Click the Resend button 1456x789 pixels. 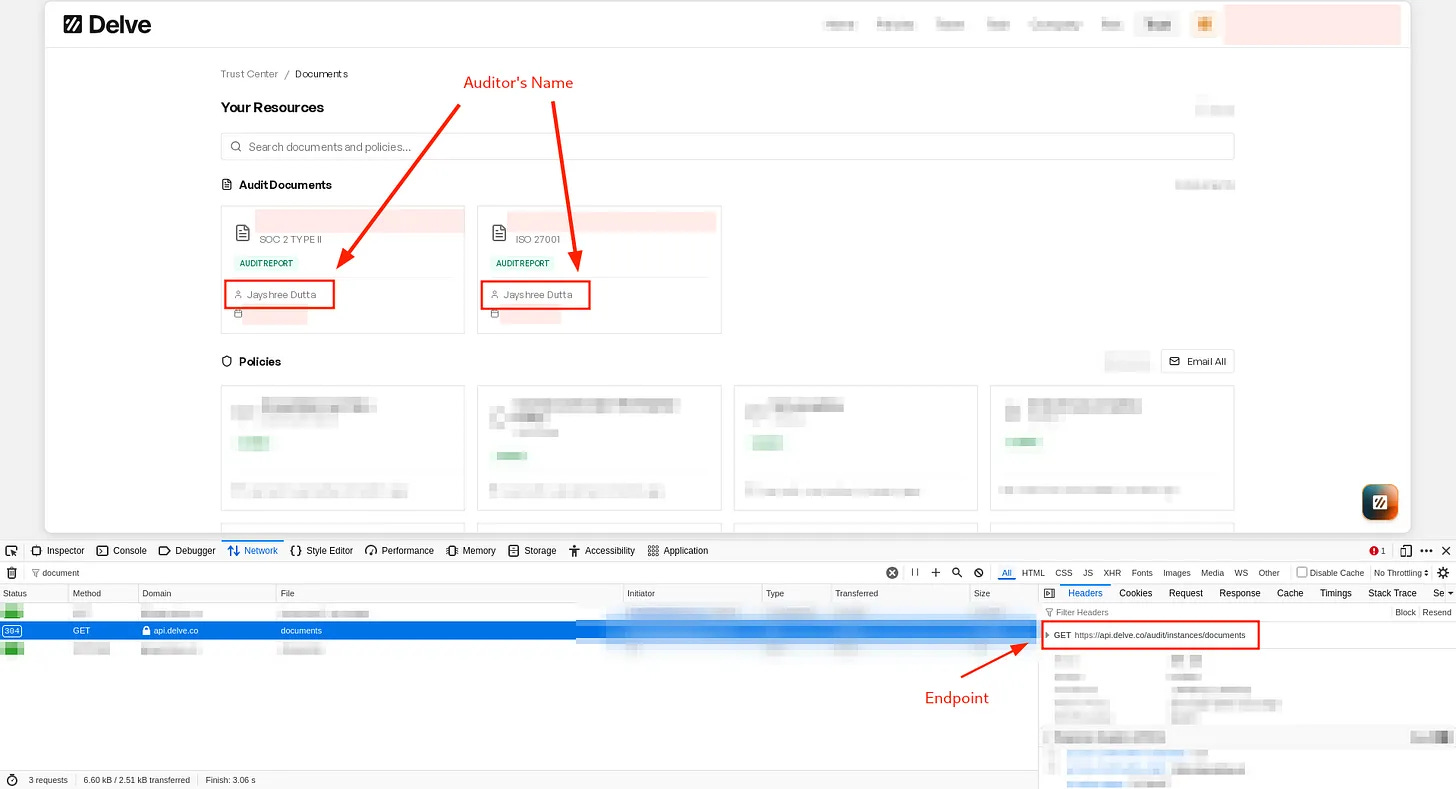1436,612
